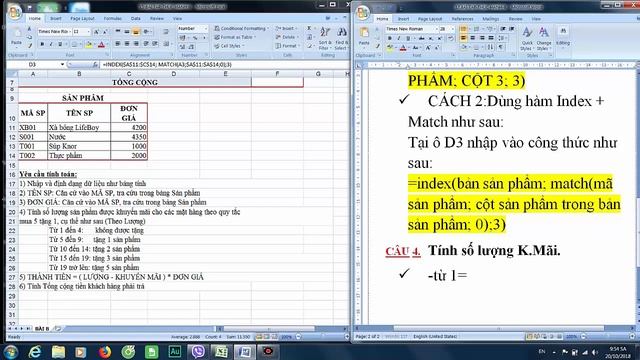This screenshot has width=640, height=360.
Task: Open the Excel Data tab
Action: [x=136, y=18]
